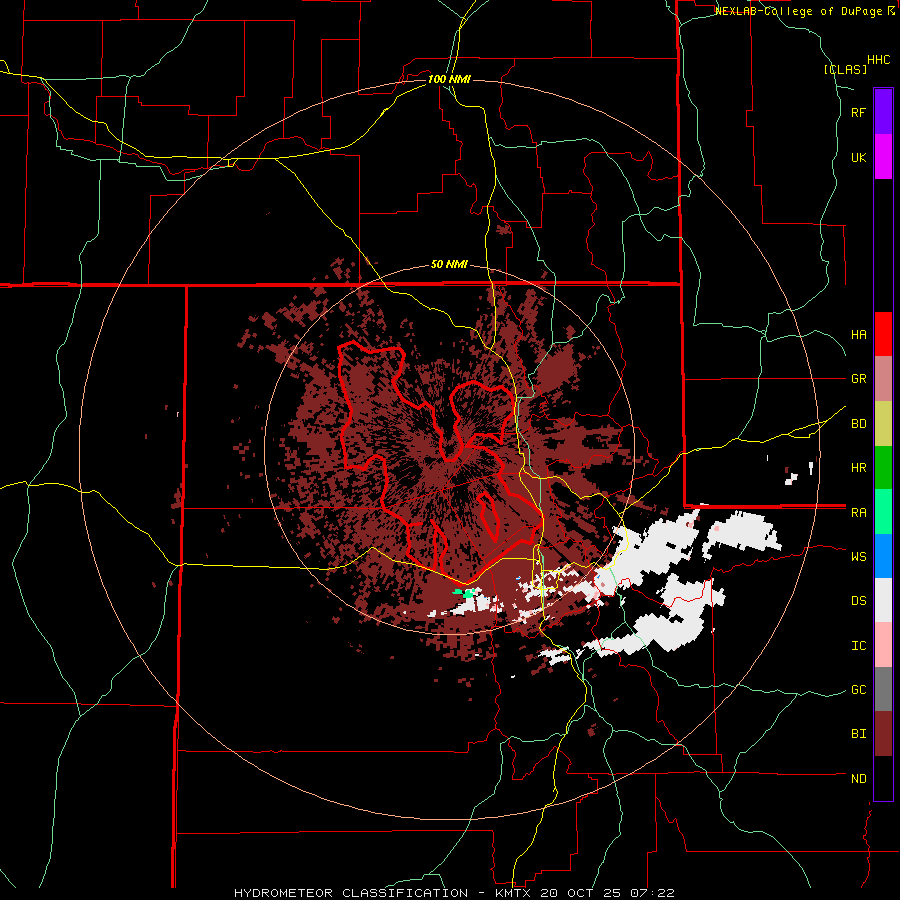
Task: Click the red HA color swatch
Action: pyautogui.click(x=883, y=334)
